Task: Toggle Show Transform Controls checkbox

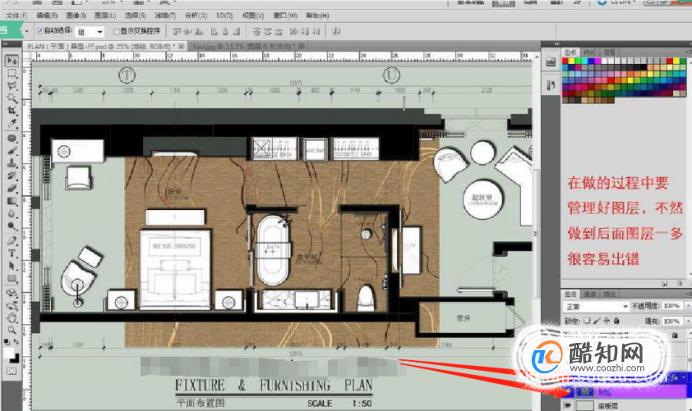Action: (117, 31)
